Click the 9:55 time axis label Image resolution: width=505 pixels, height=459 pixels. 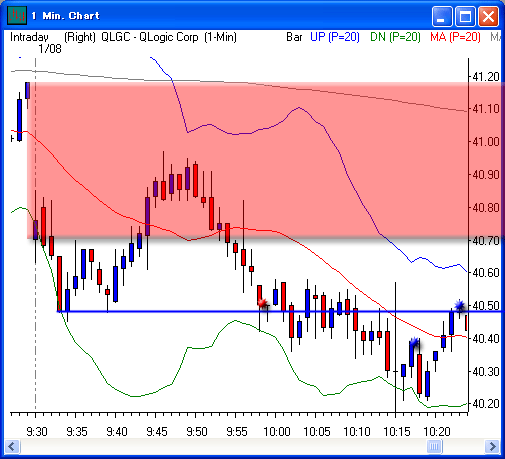pyautogui.click(x=237, y=432)
